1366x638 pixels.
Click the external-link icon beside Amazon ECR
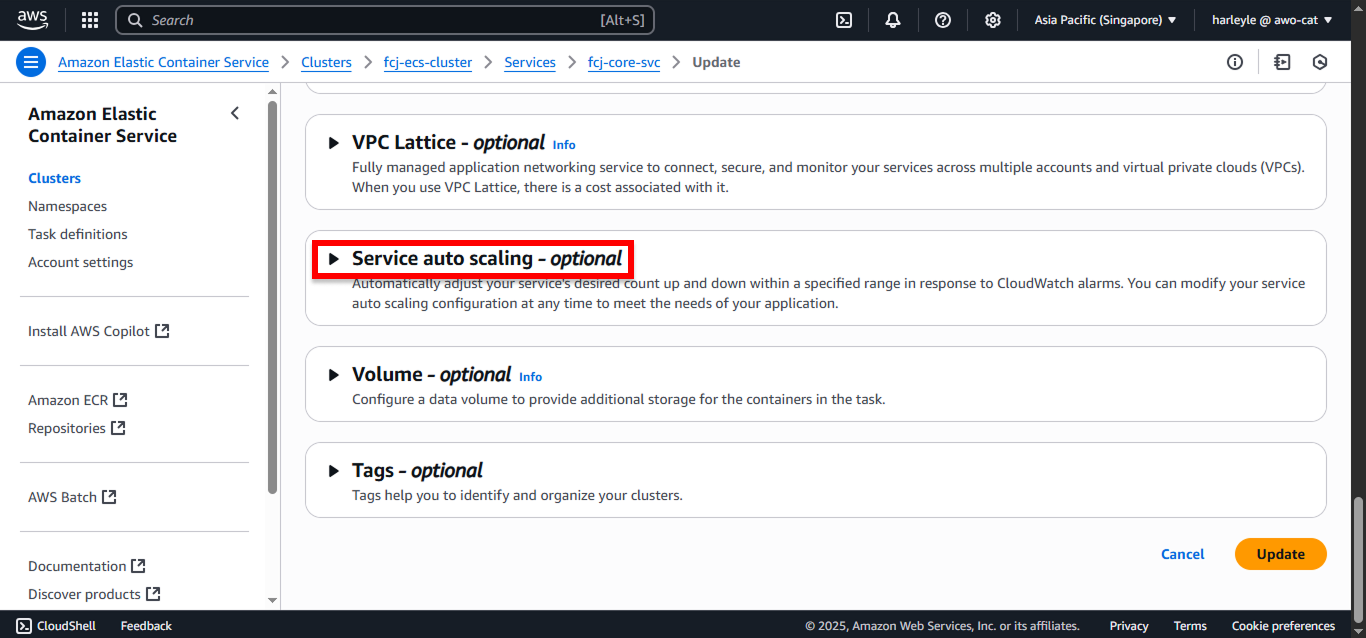coord(120,399)
